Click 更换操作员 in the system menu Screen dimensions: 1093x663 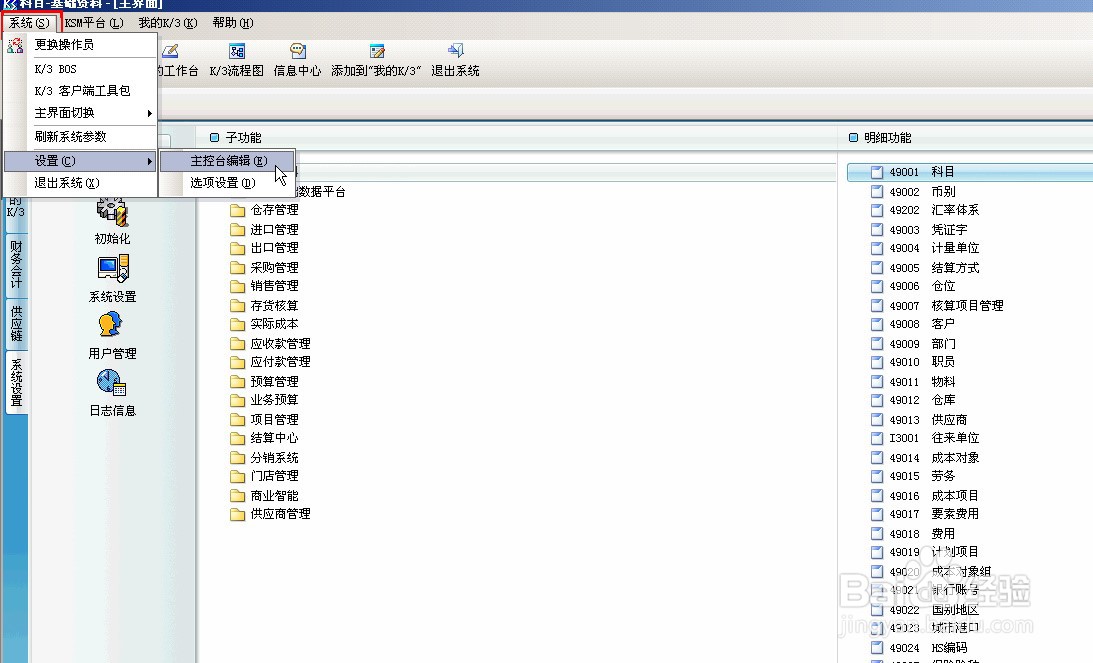point(66,45)
